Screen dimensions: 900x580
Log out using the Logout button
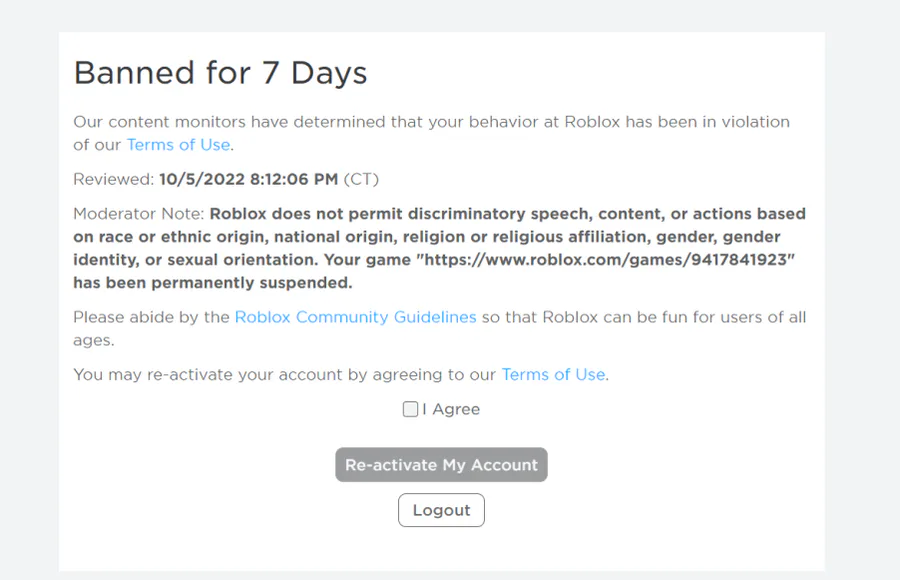(x=441, y=510)
